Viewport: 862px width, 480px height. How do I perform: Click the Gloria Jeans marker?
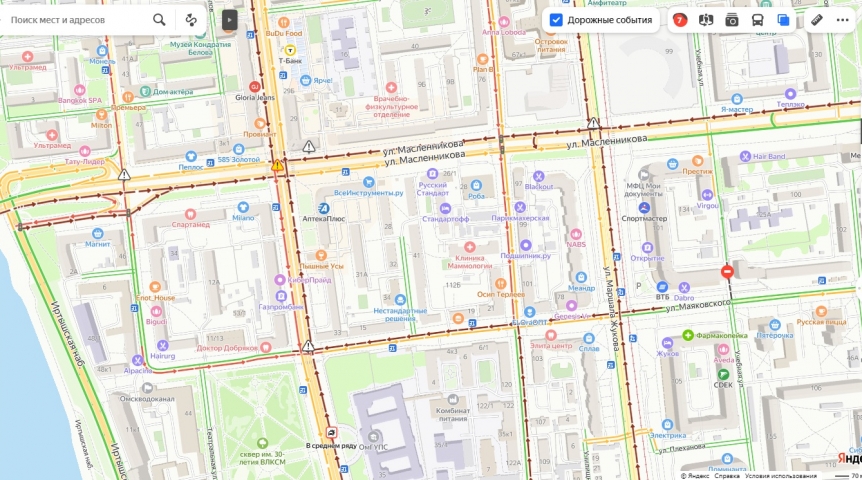point(255,86)
